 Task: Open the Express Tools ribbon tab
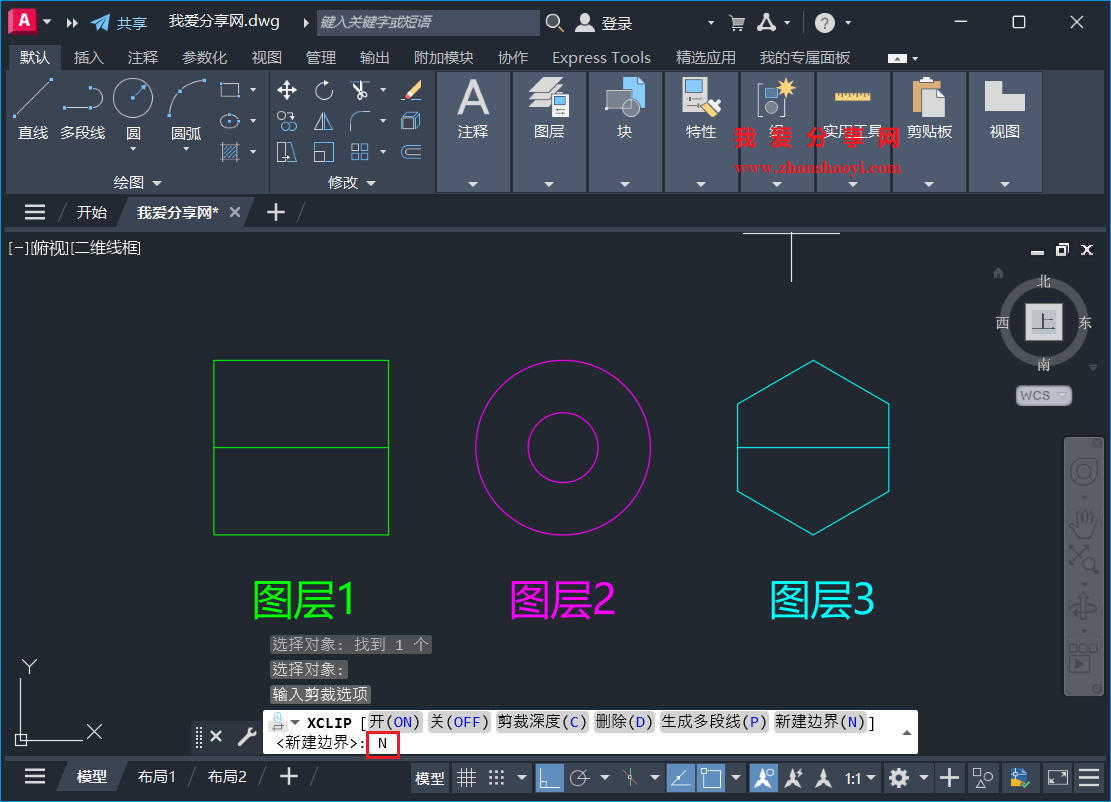point(600,57)
